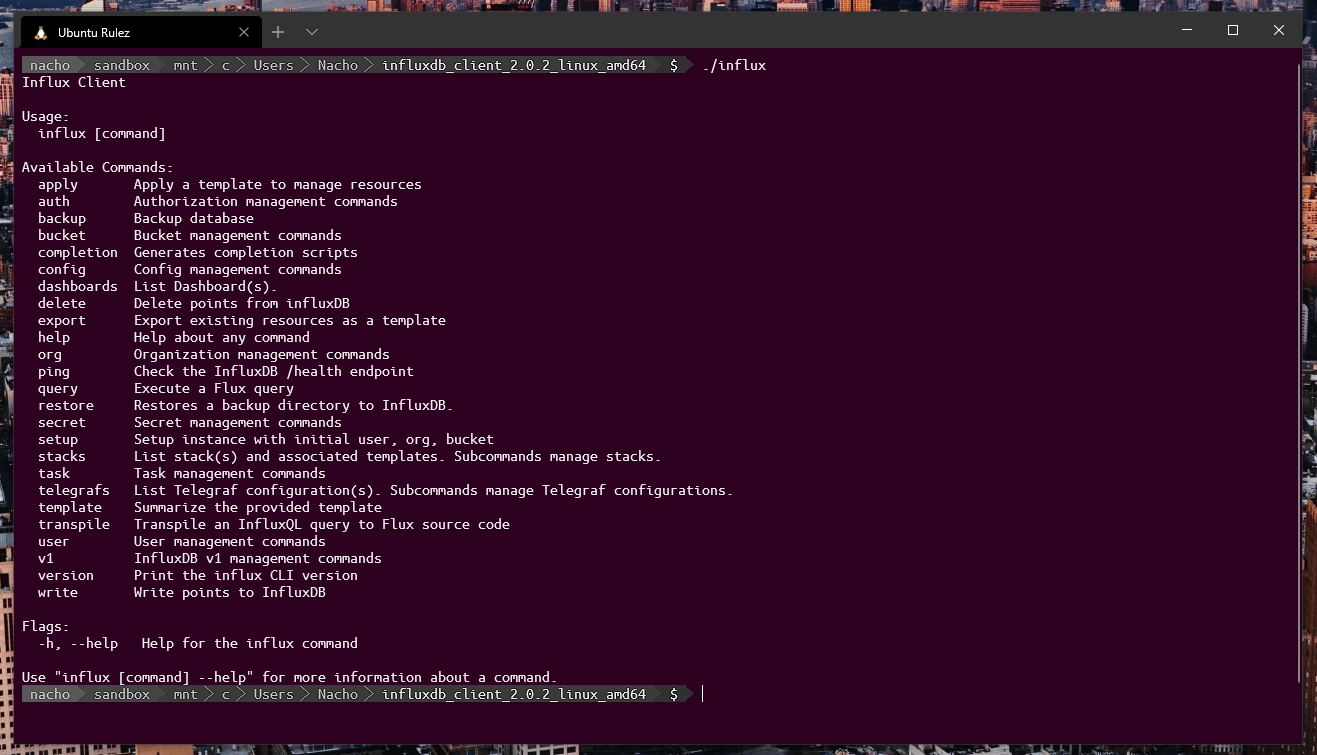This screenshot has height=755, width=1317.
Task: Open a new terminal tab with the plus button
Action: [278, 32]
